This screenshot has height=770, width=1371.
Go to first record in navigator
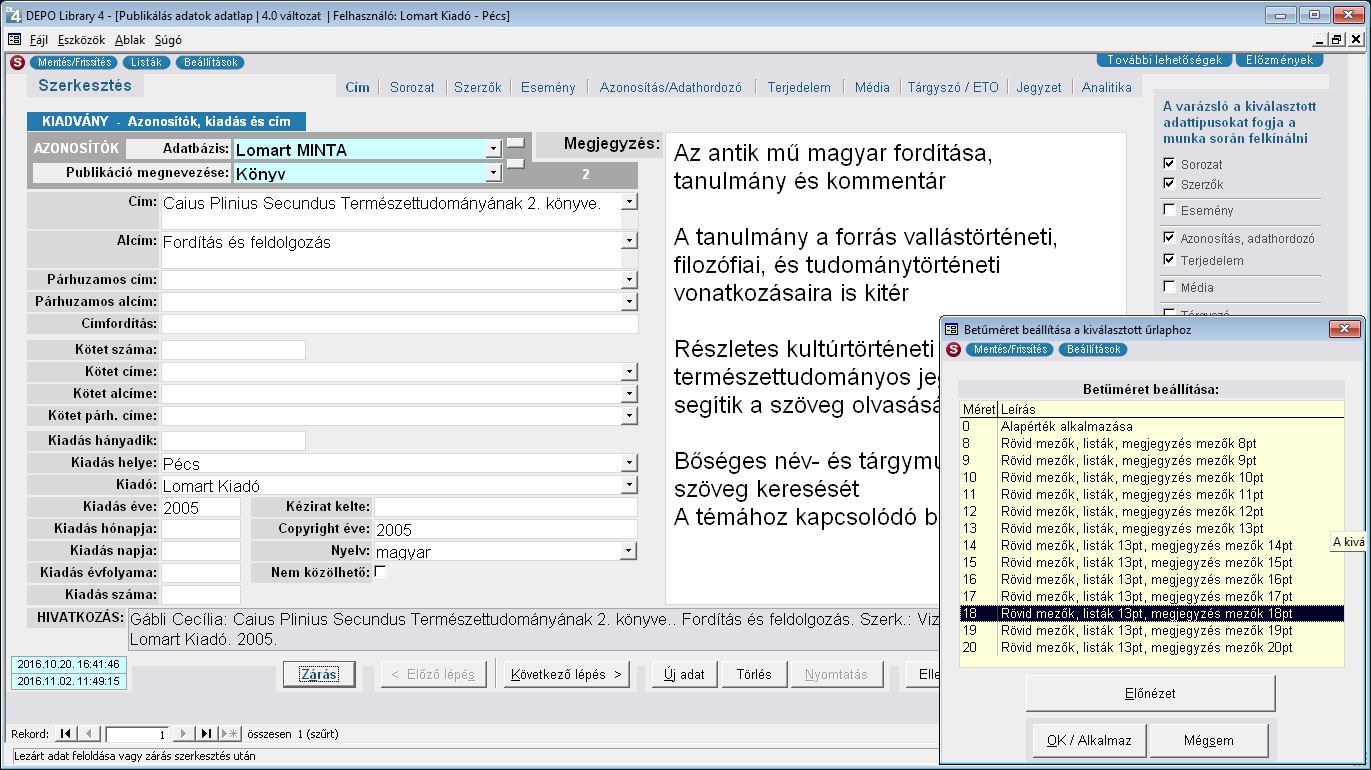[x=66, y=734]
